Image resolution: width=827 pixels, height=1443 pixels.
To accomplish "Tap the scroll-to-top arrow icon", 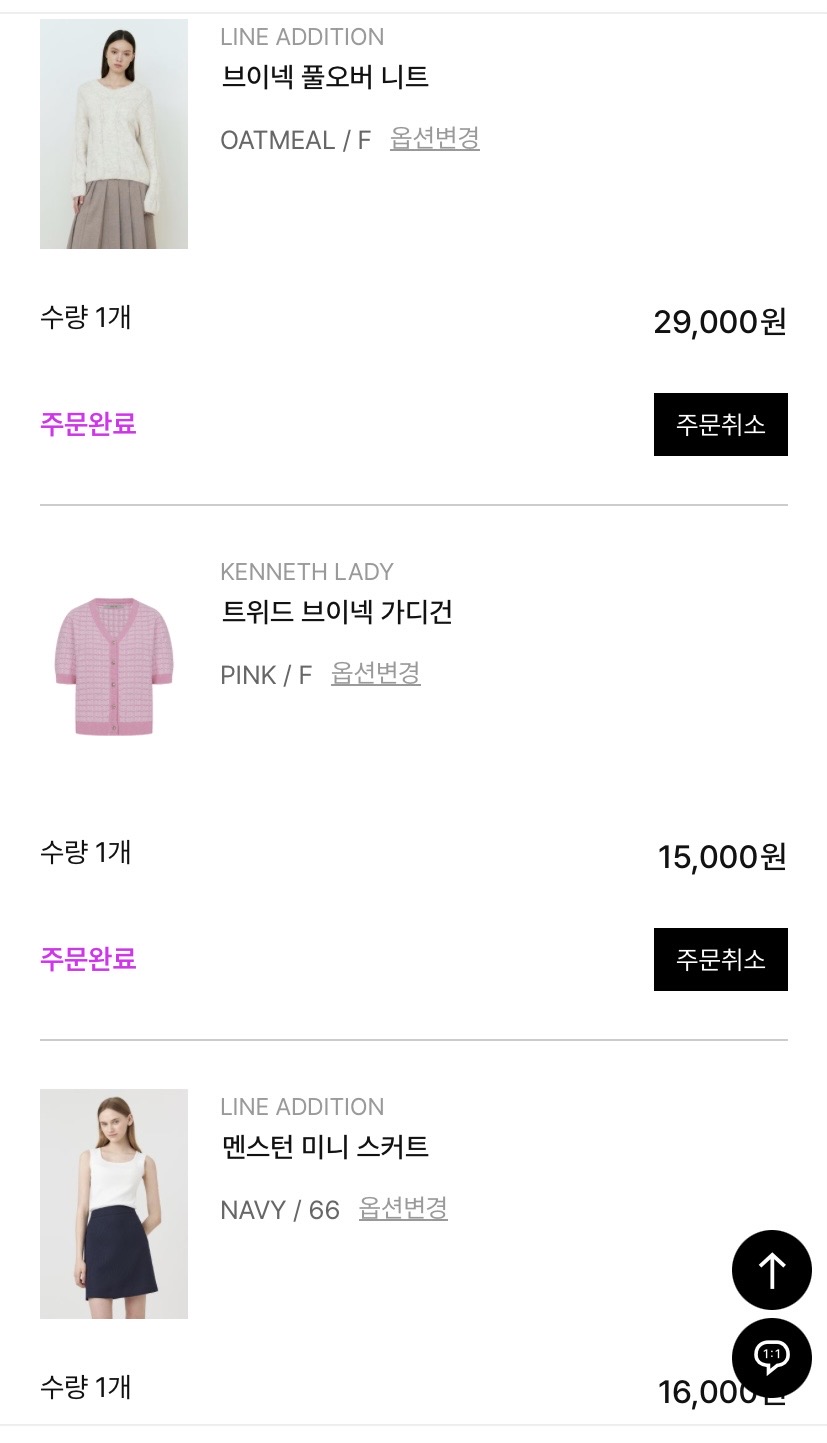I will (771, 1269).
